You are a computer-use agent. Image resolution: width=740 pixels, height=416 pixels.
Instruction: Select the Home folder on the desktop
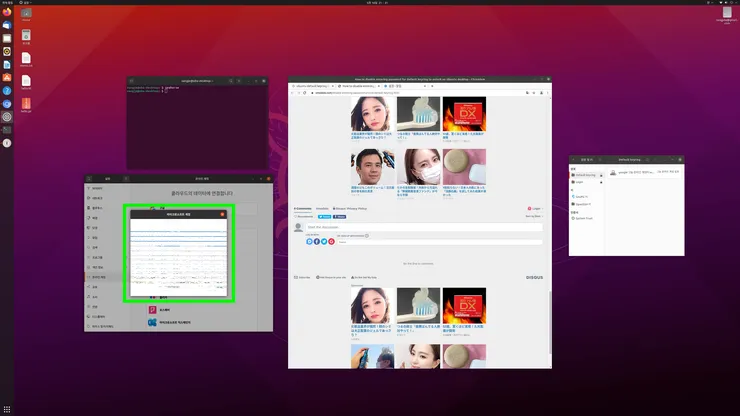tap(26, 14)
